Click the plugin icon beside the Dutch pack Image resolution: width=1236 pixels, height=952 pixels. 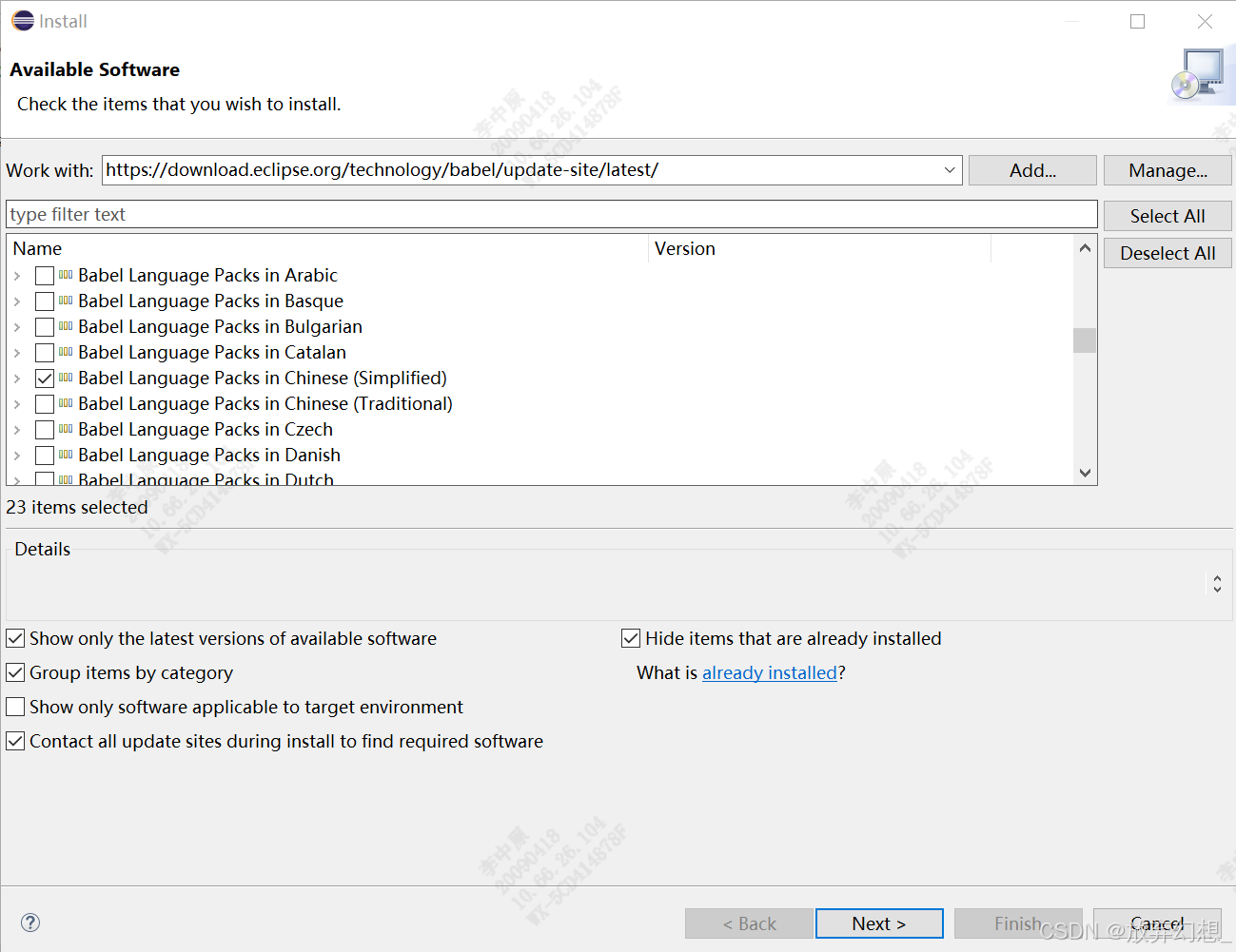tap(63, 479)
